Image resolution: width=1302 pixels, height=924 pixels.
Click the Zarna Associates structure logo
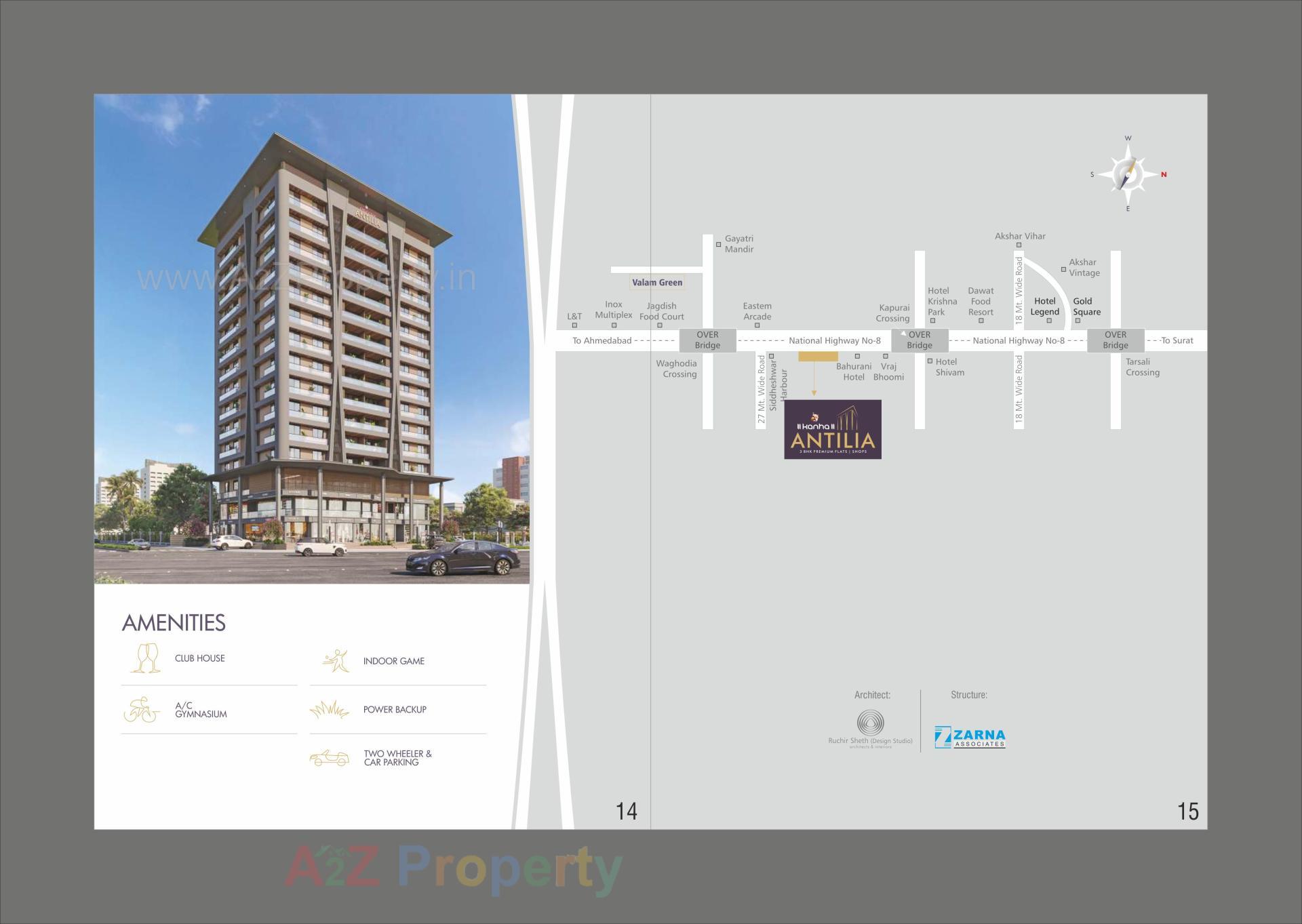coord(970,738)
